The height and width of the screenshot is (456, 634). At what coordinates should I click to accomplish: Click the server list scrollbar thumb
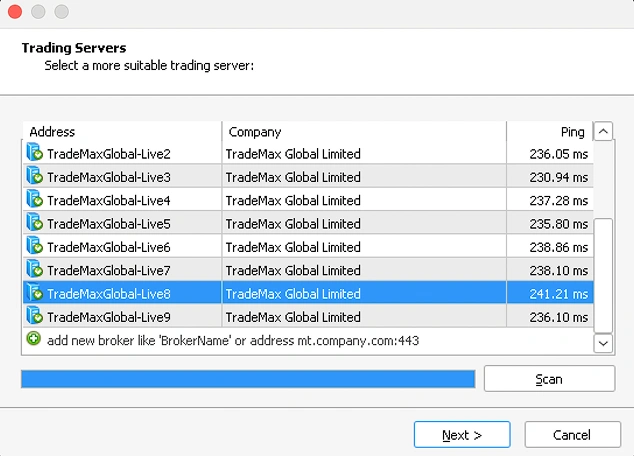(603, 275)
